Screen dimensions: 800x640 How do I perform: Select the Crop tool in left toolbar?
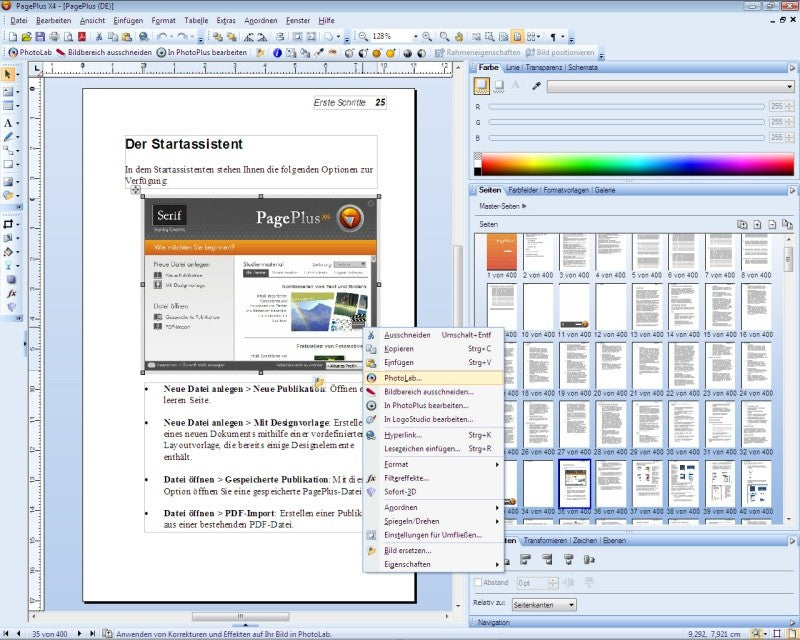[8, 224]
